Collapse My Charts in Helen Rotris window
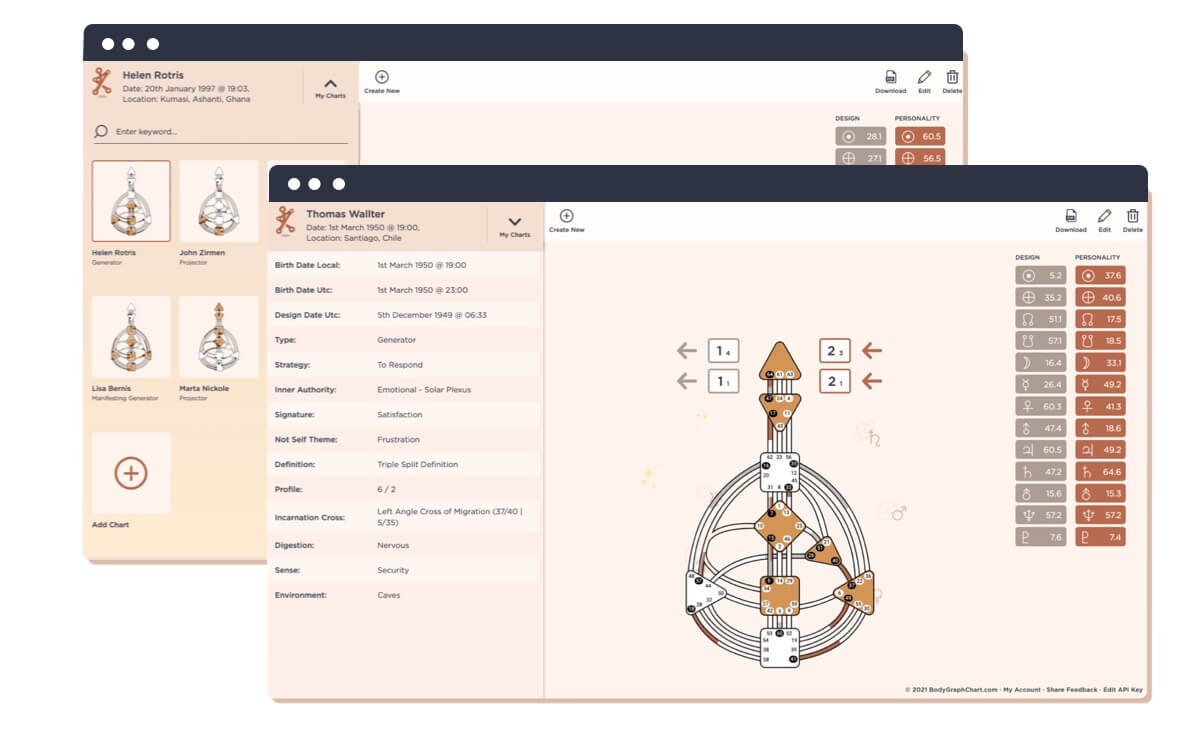1200x738 pixels. pos(329,85)
